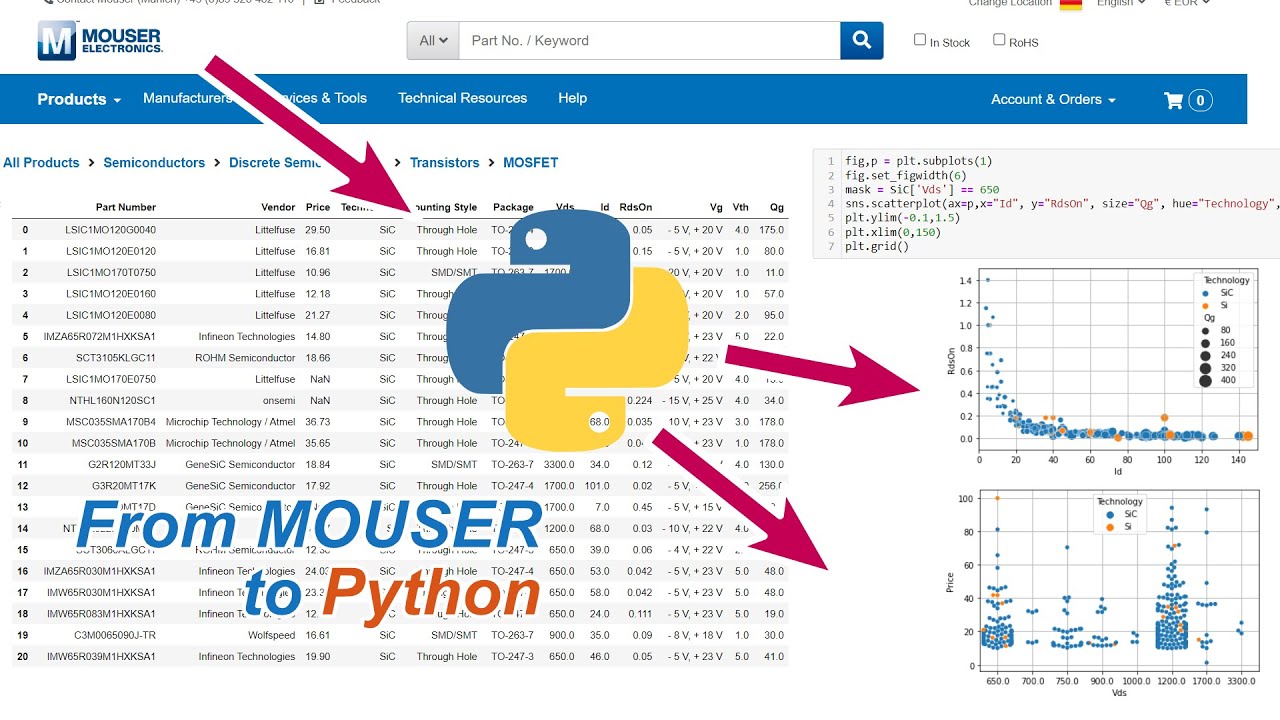Open the shopping cart icon

[x=1174, y=99]
